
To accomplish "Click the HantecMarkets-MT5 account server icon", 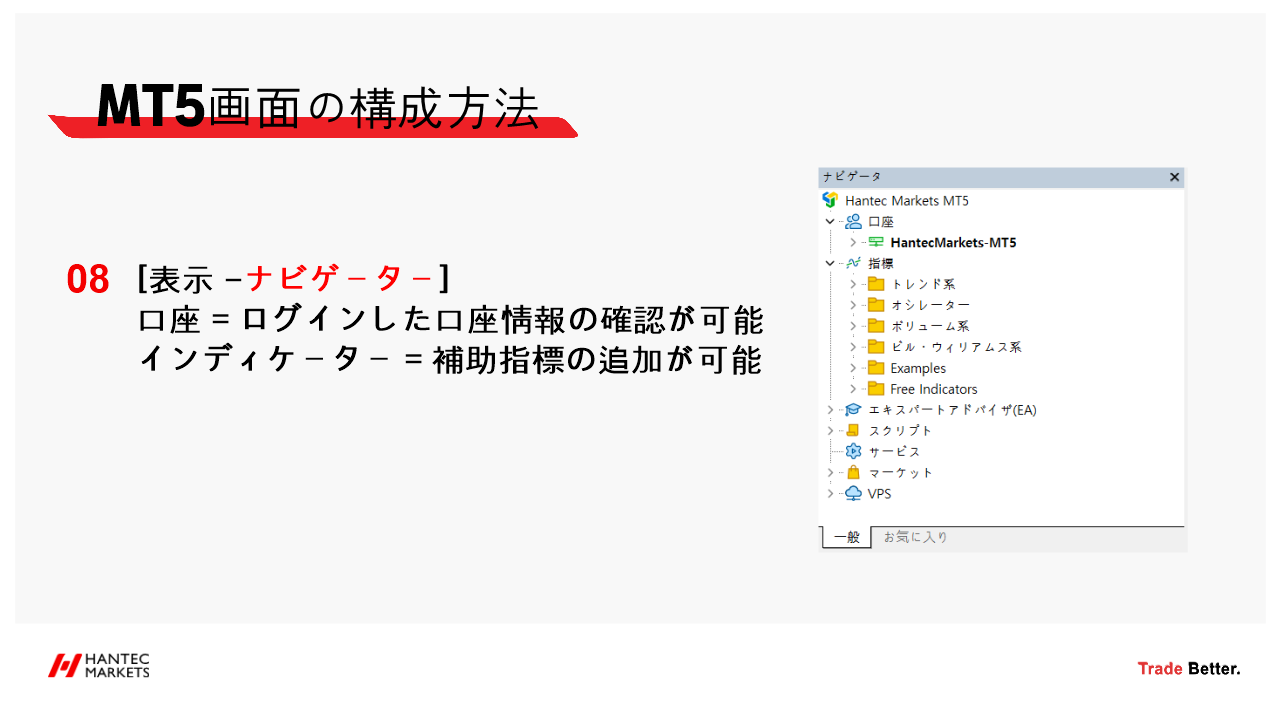I will (876, 243).
